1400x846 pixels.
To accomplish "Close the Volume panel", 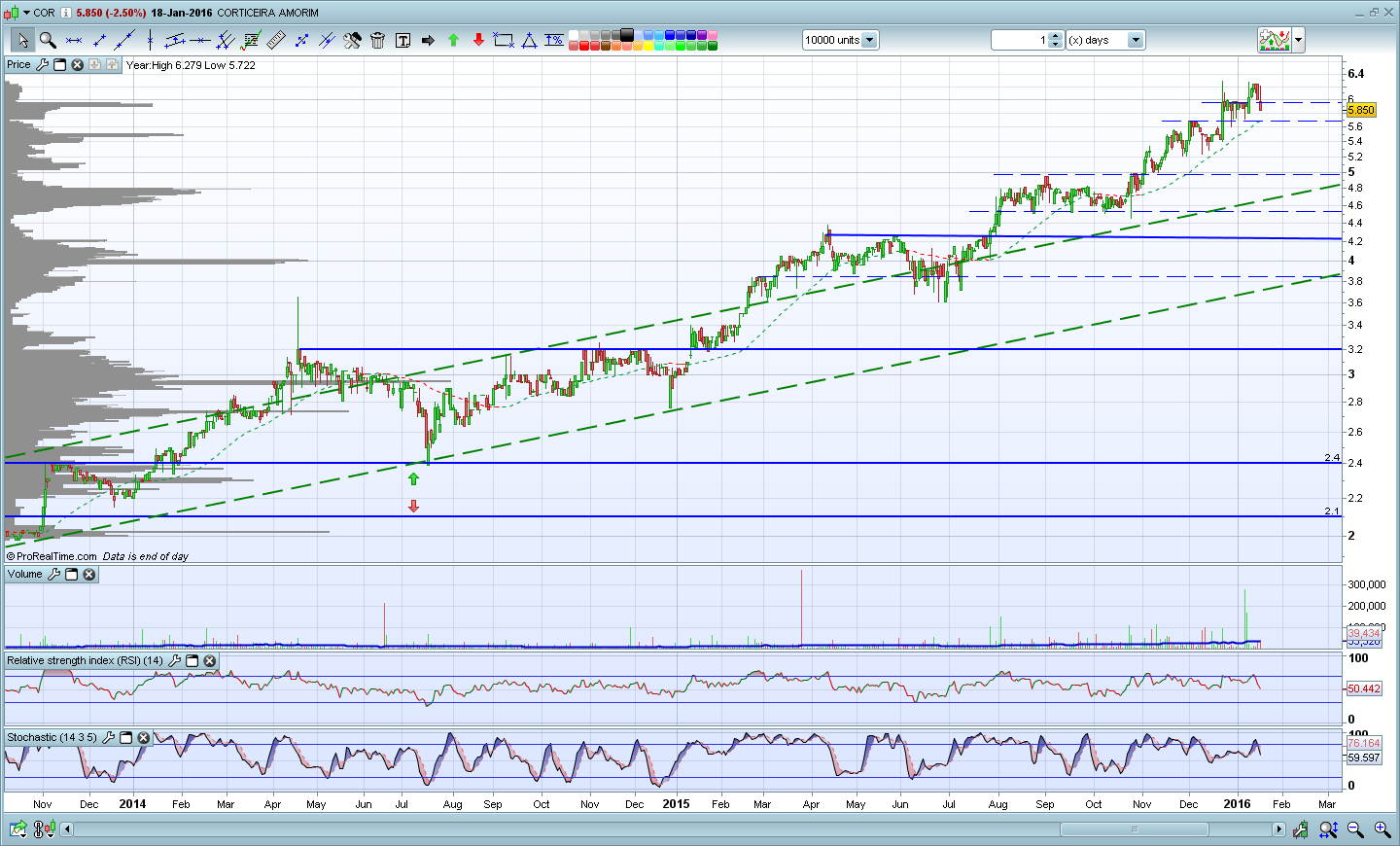I will (x=88, y=574).
